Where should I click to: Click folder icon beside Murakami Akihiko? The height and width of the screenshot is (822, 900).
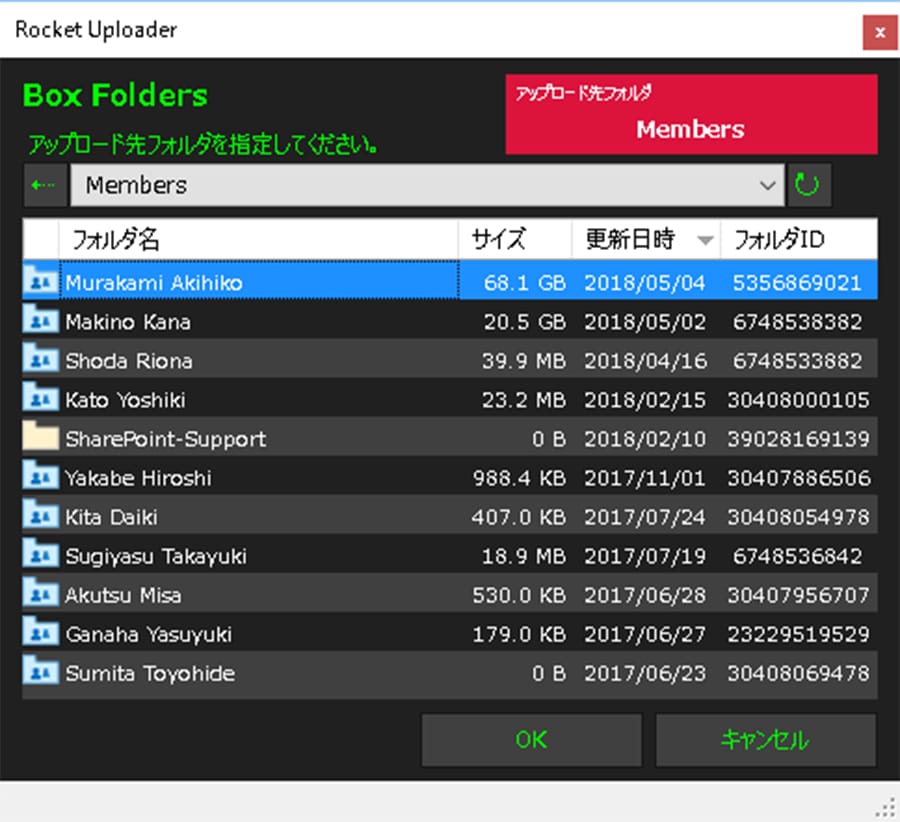click(41, 281)
